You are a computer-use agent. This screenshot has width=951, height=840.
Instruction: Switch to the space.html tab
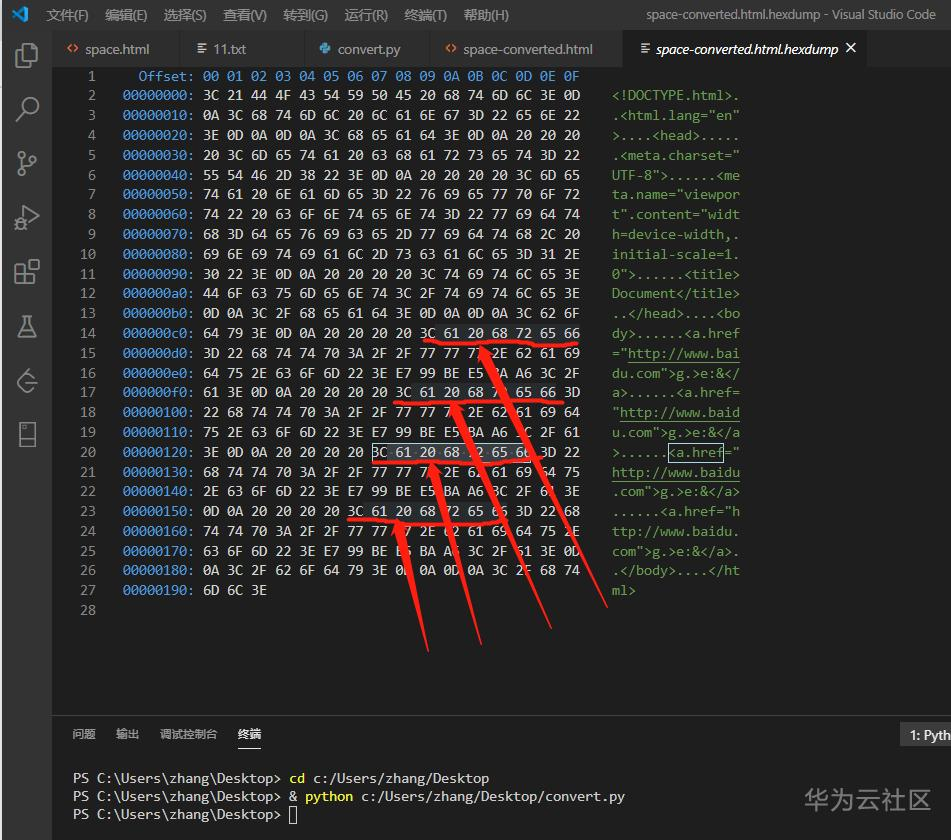[116, 49]
